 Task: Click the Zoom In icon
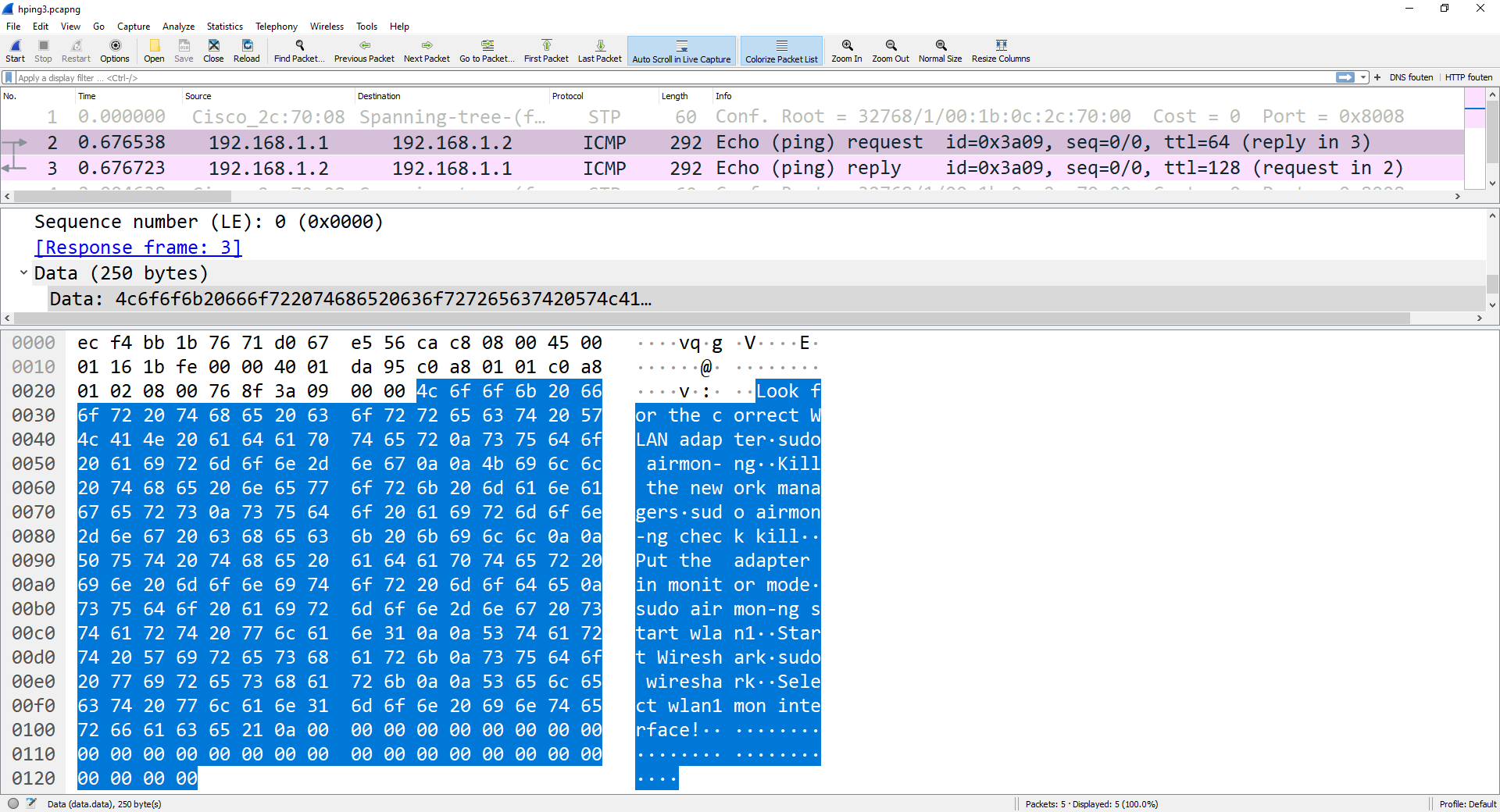847,46
